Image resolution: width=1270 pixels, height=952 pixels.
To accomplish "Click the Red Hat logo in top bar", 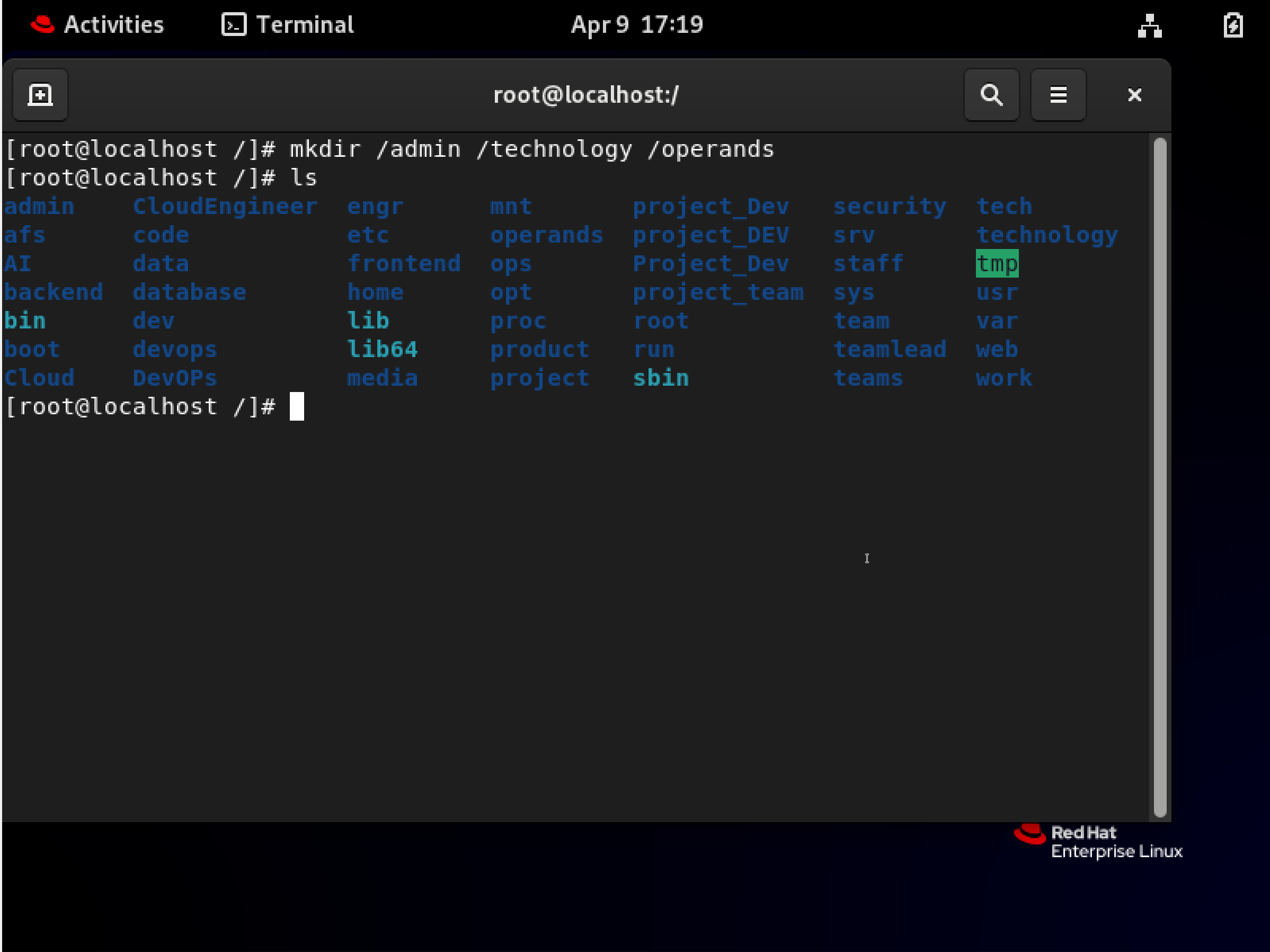I will point(42,25).
